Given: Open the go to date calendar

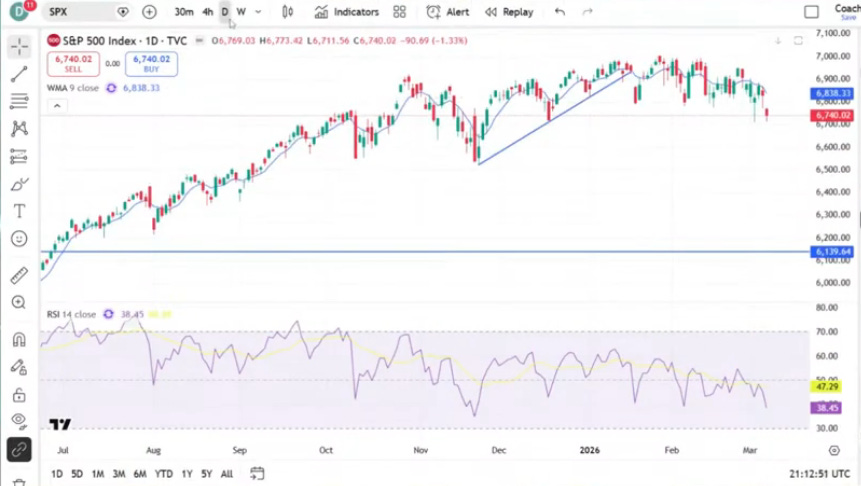Looking at the screenshot, I should (257, 473).
